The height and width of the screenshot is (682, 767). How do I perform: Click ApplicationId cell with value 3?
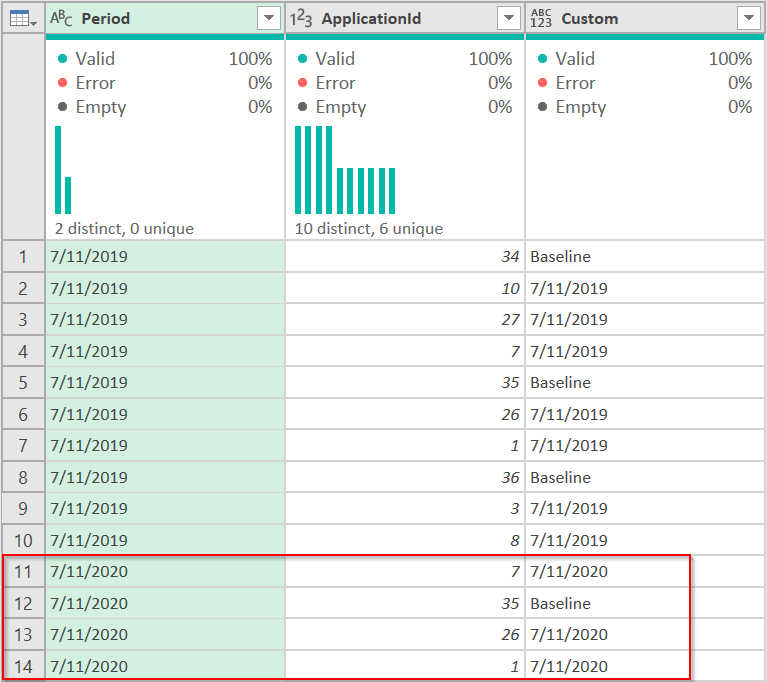click(x=405, y=509)
